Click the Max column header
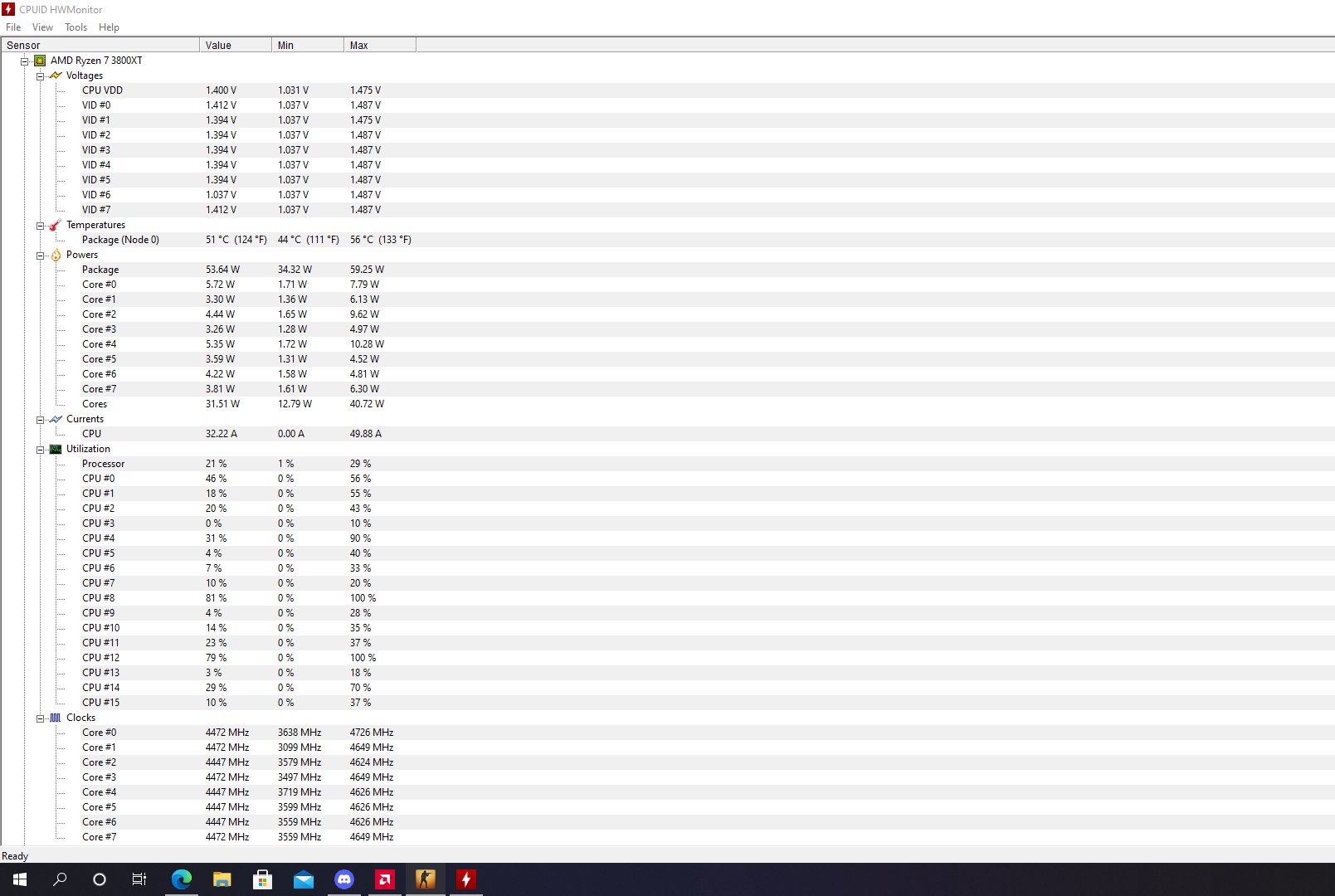1335x896 pixels. tap(380, 45)
